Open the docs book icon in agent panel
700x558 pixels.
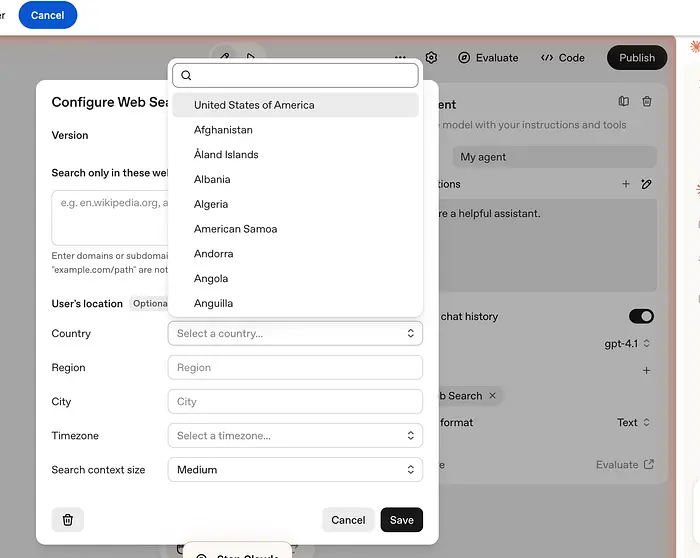click(x=624, y=102)
